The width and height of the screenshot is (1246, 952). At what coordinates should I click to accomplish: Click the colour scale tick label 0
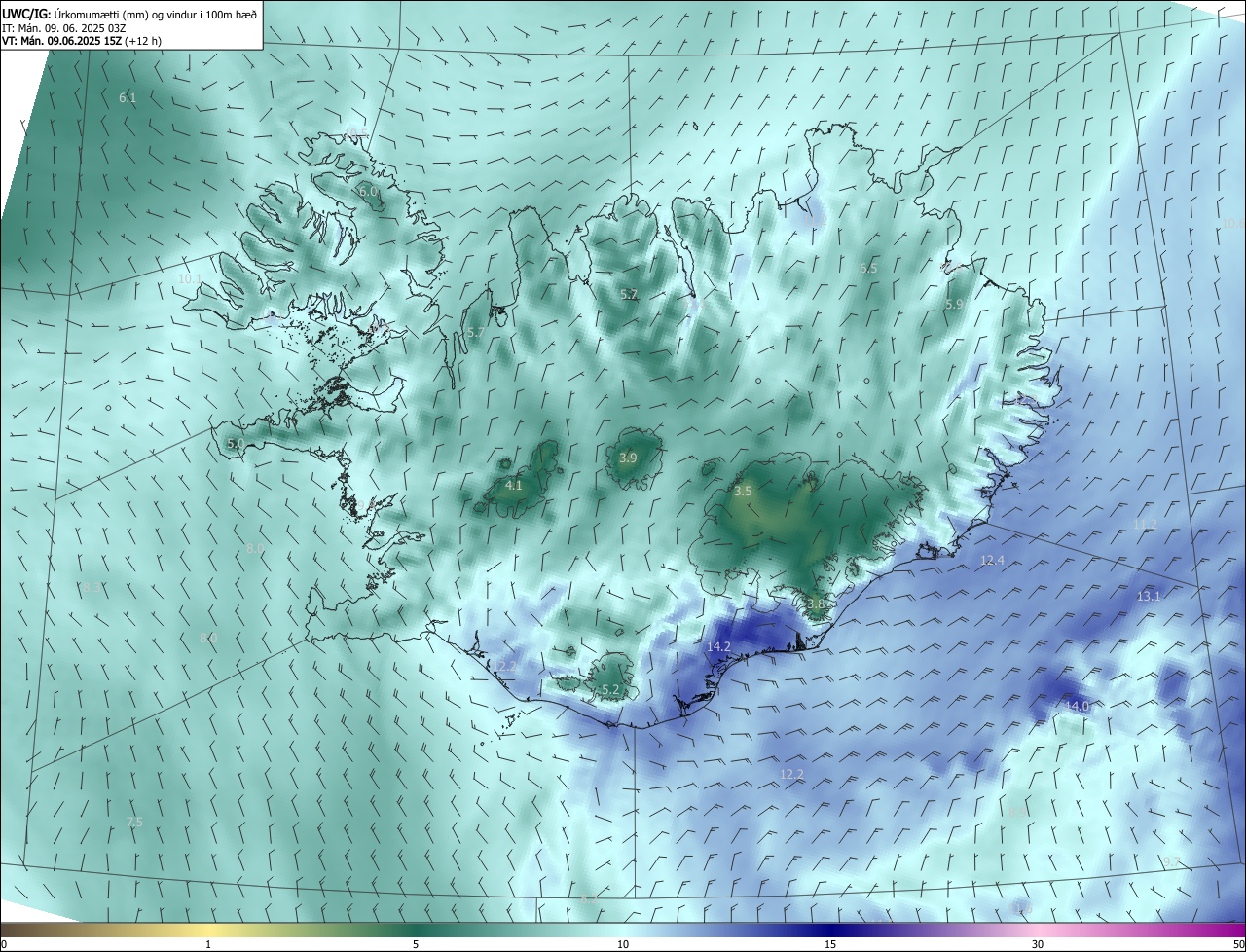4,945
